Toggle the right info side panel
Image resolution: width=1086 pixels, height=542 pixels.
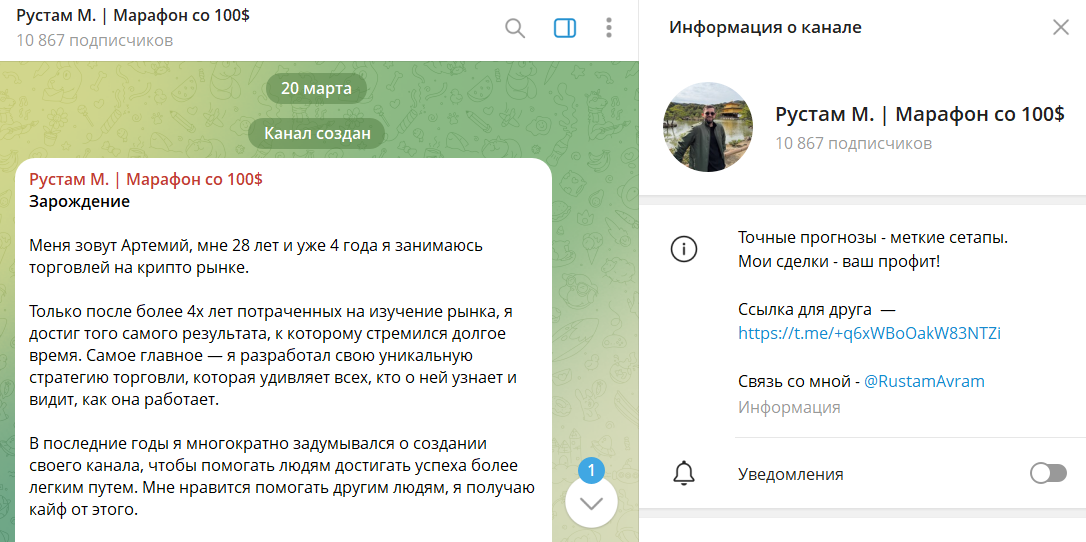coord(565,29)
